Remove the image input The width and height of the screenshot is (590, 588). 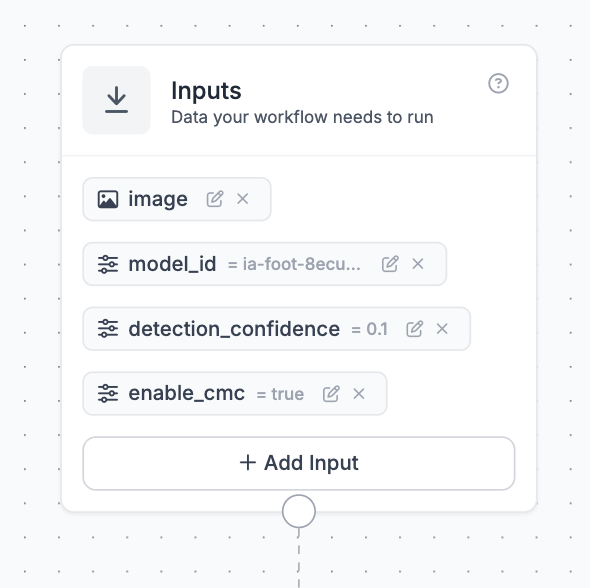coord(243,199)
